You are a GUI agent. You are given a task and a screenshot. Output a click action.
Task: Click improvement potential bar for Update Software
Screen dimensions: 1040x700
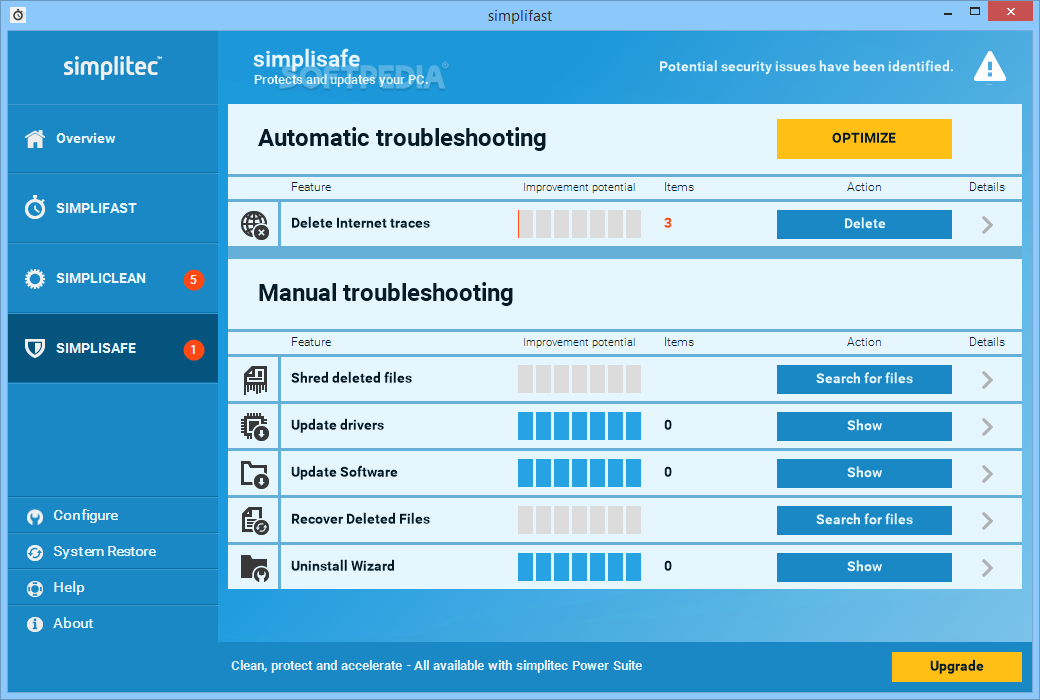coord(579,473)
